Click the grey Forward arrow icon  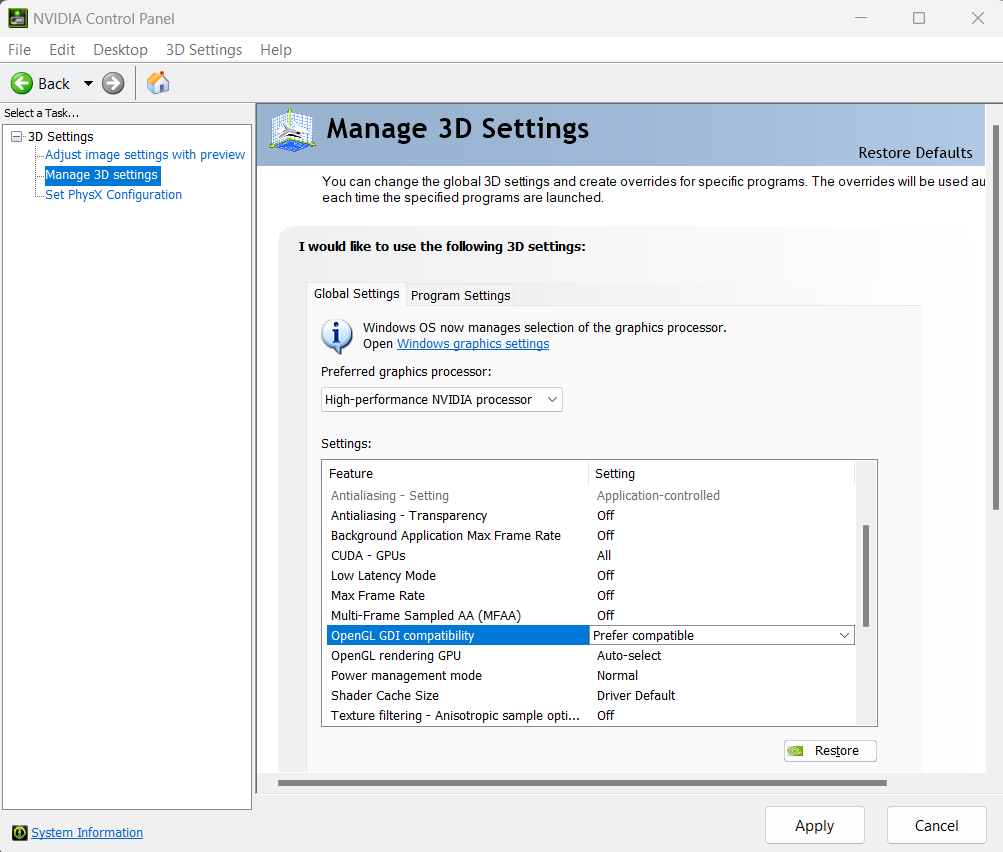(113, 83)
